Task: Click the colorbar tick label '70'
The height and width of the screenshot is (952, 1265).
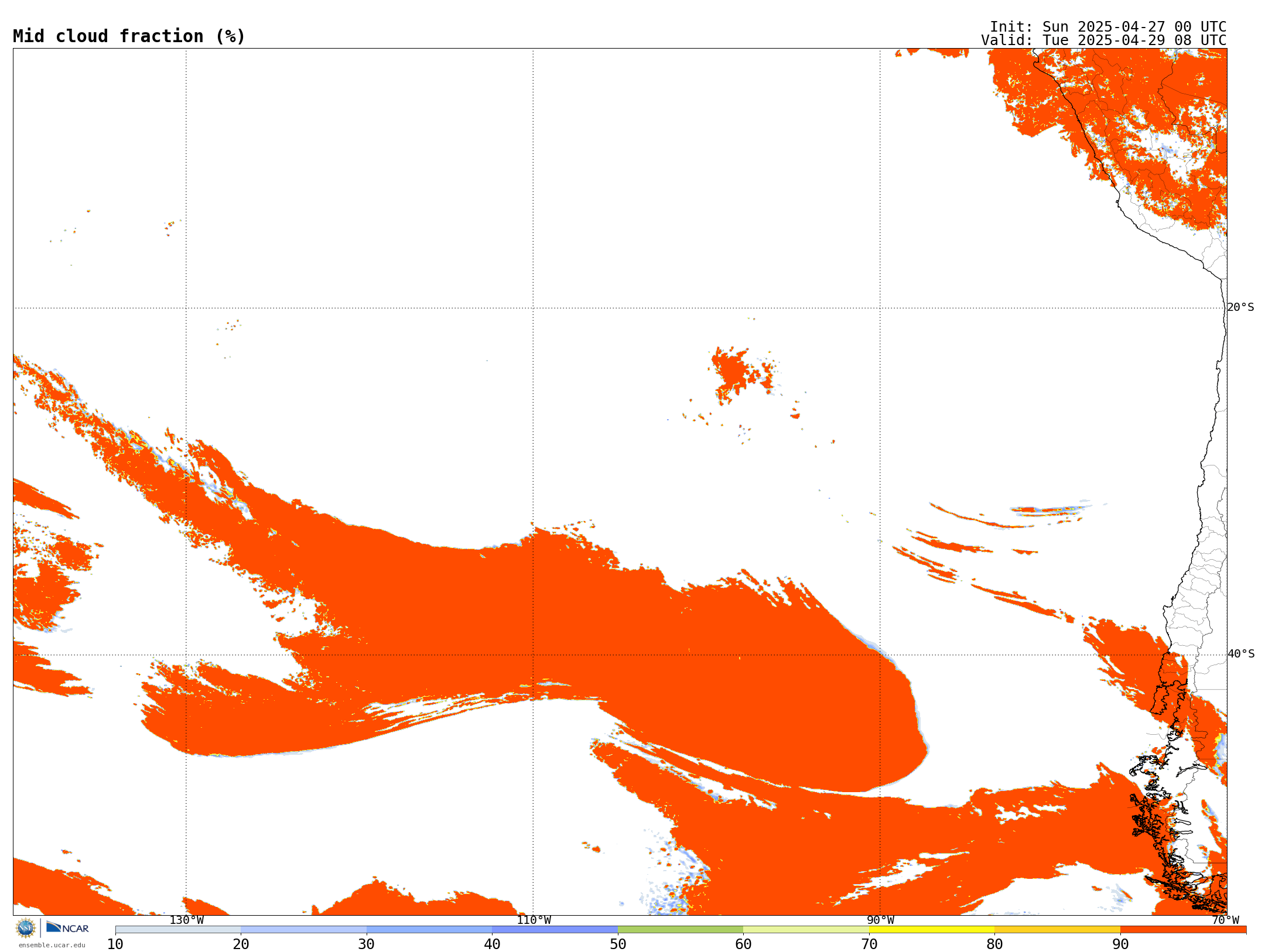Action: coord(869,944)
